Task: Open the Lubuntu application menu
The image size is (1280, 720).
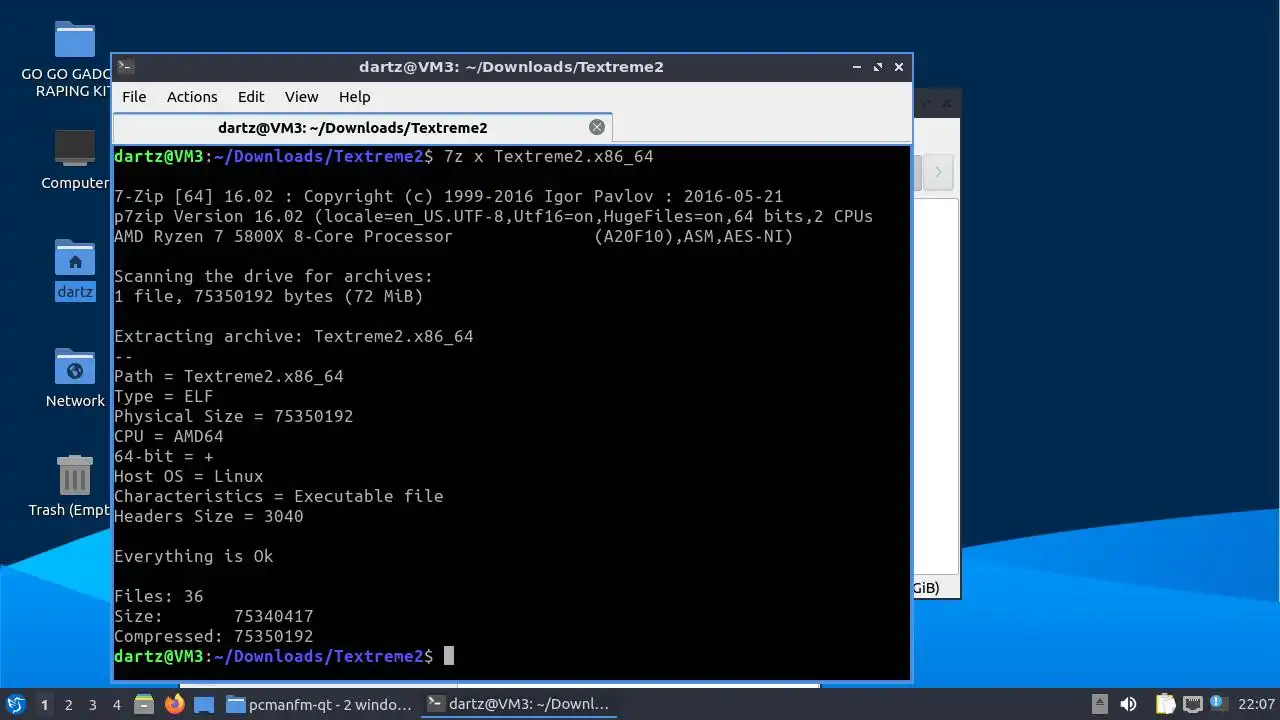Action: pos(16,704)
